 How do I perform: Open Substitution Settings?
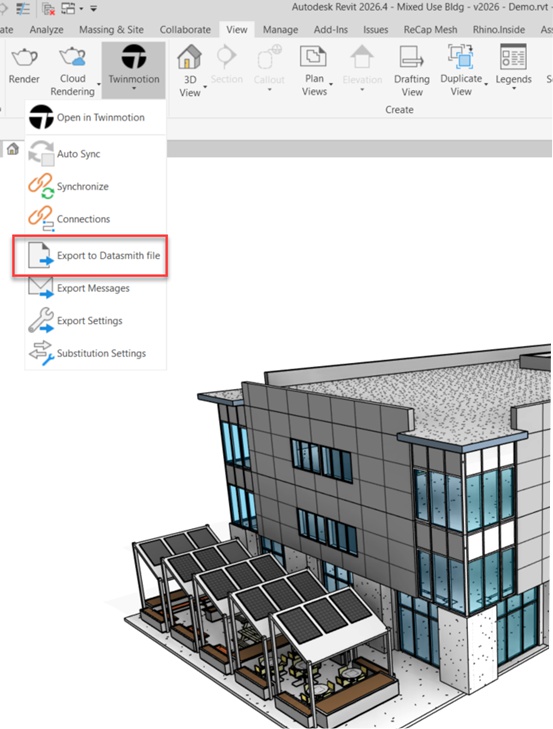pyautogui.click(x=95, y=353)
